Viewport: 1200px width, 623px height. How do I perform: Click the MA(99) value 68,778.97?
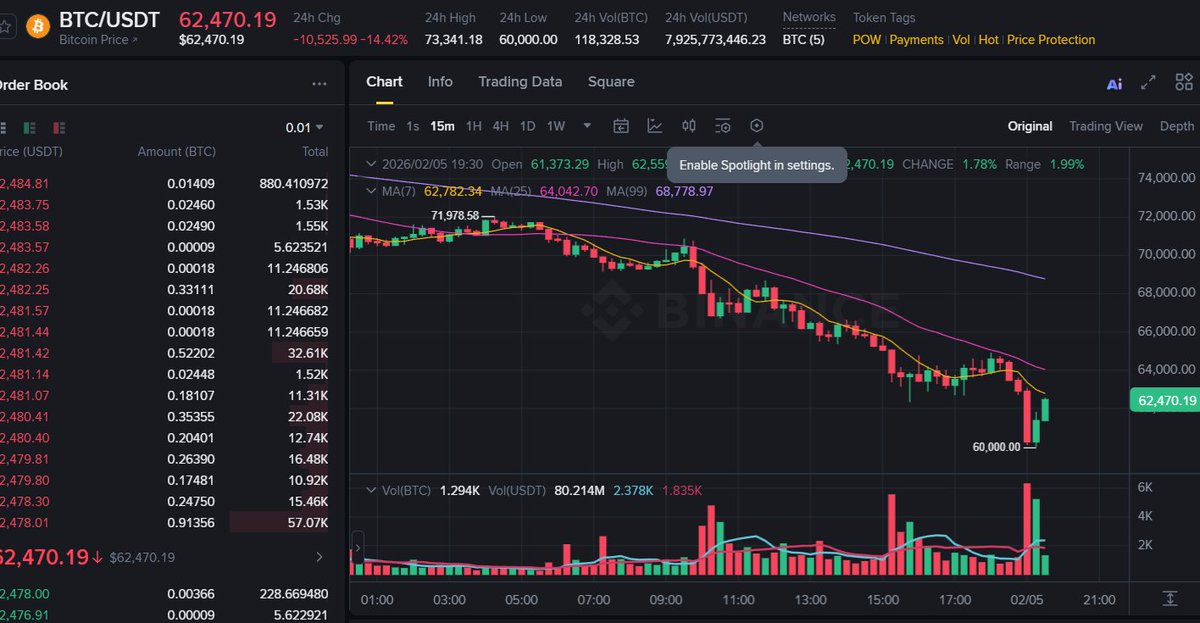[684, 190]
